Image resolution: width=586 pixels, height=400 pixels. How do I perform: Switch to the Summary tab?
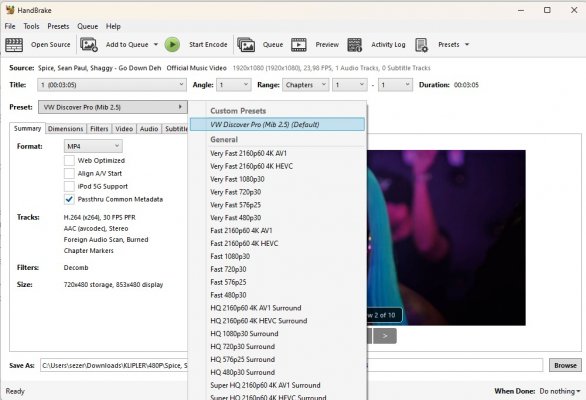coord(27,128)
